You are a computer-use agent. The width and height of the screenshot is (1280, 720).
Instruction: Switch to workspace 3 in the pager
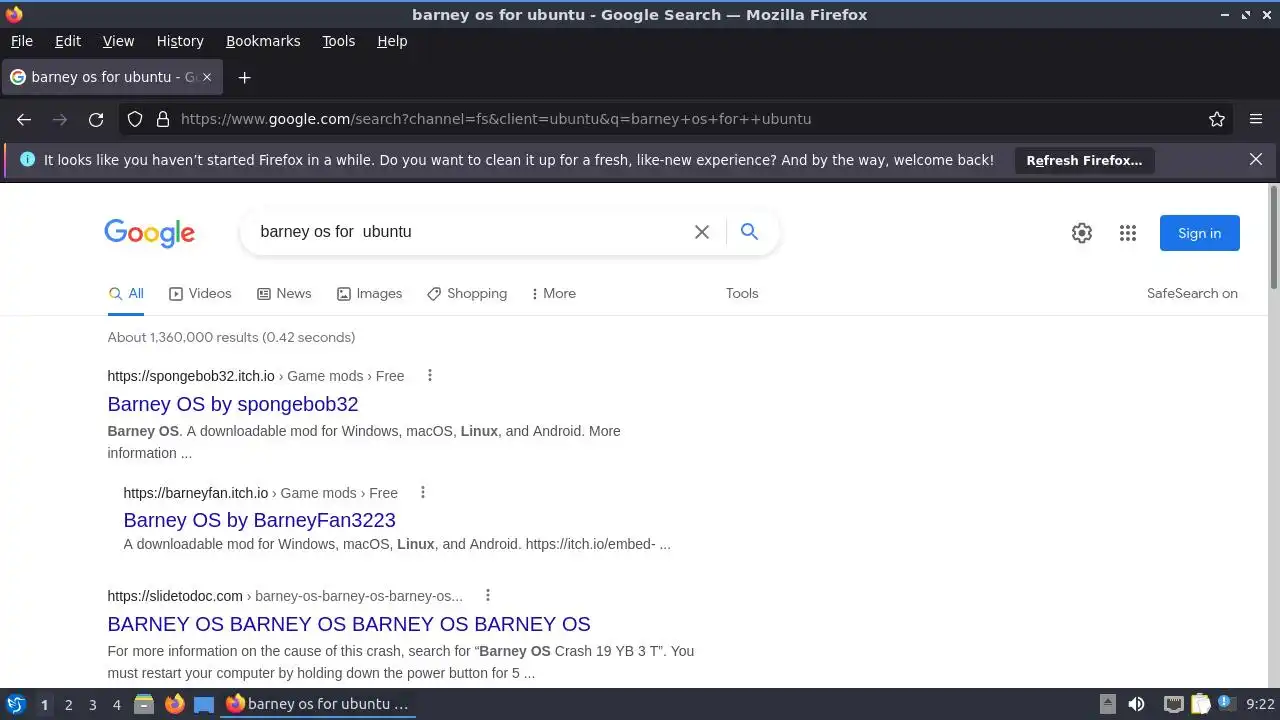(92, 704)
